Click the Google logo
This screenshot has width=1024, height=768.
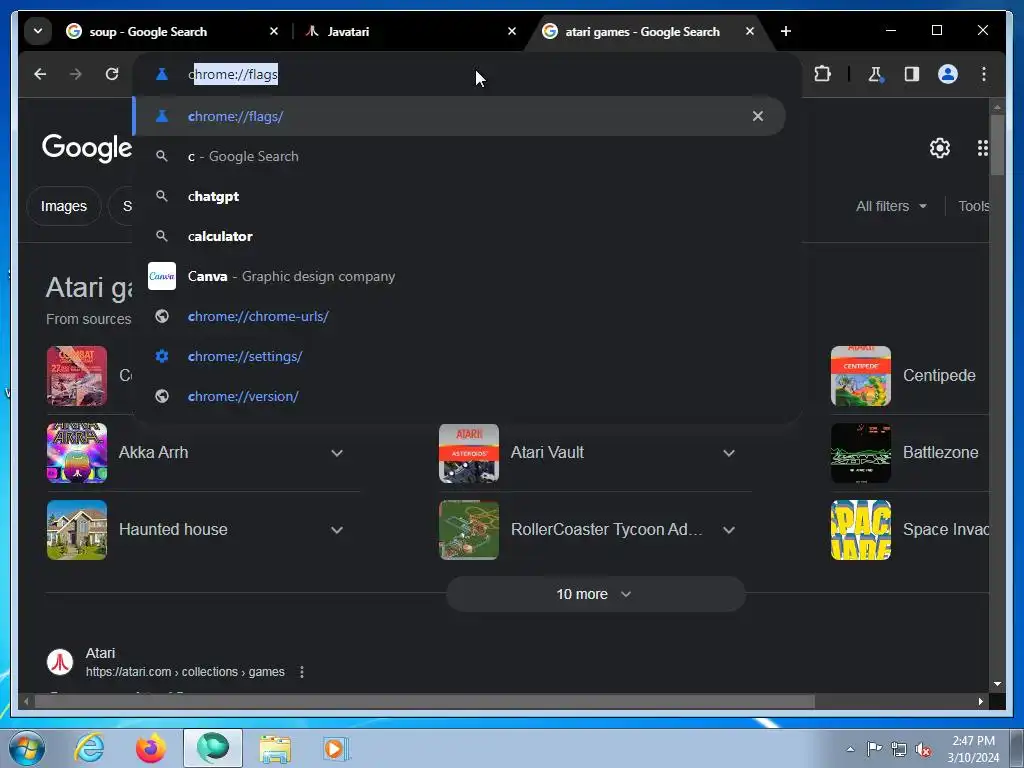[x=86, y=148]
